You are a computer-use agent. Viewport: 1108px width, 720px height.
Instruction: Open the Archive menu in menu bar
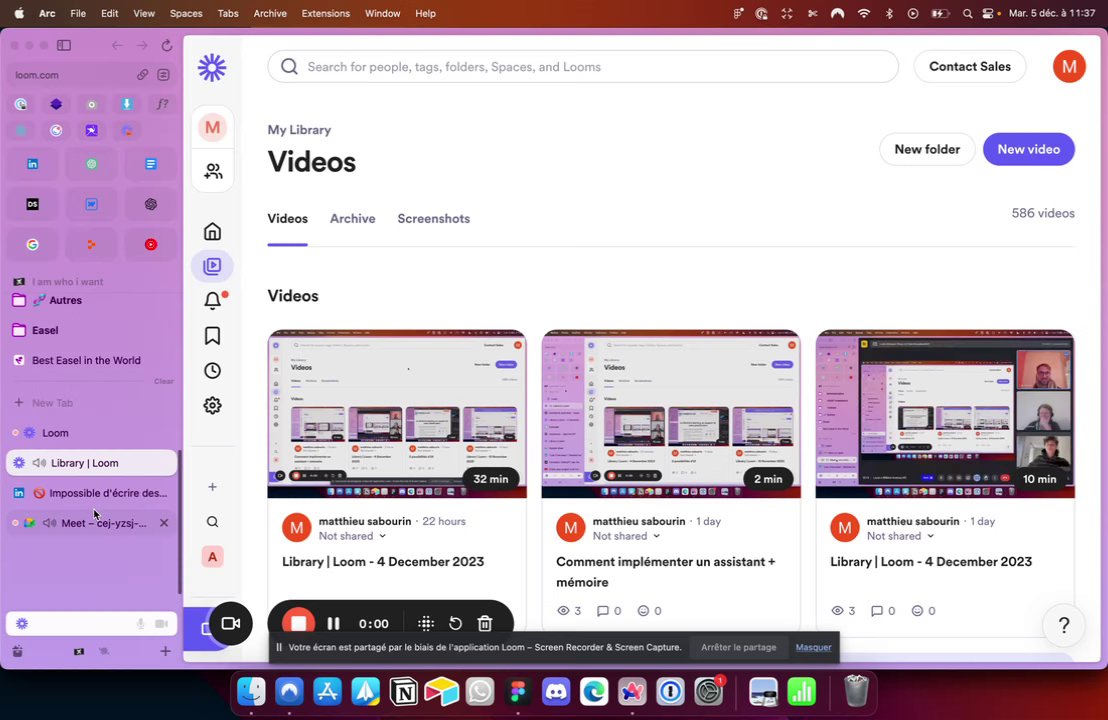coord(270,13)
